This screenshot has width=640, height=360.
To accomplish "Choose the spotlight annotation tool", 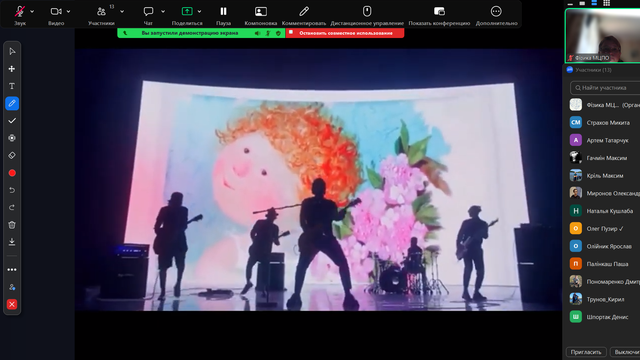I will (x=12, y=138).
